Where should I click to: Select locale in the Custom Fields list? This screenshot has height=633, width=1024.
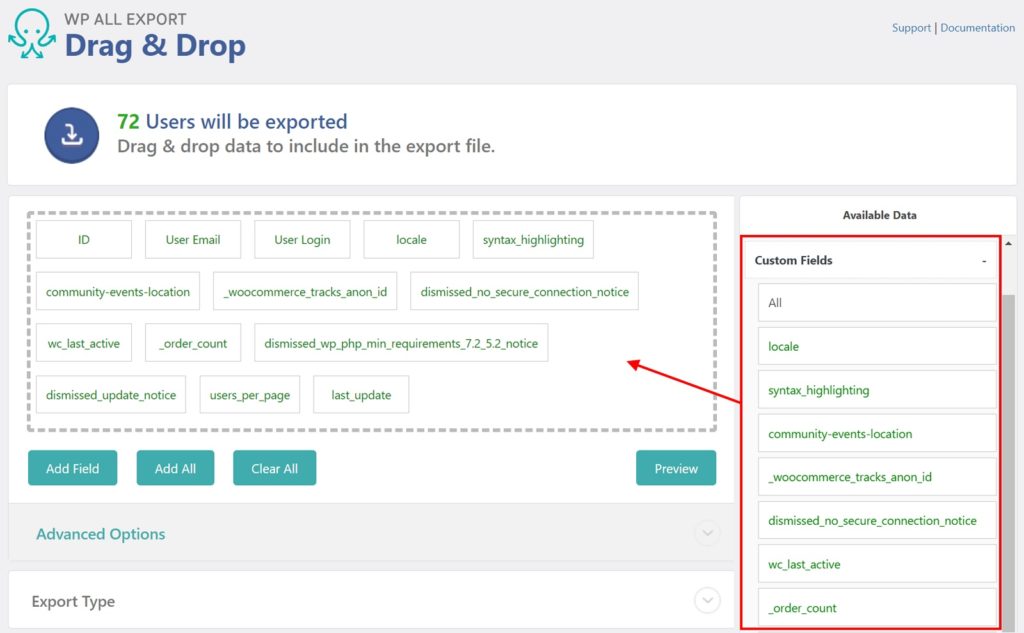click(875, 346)
